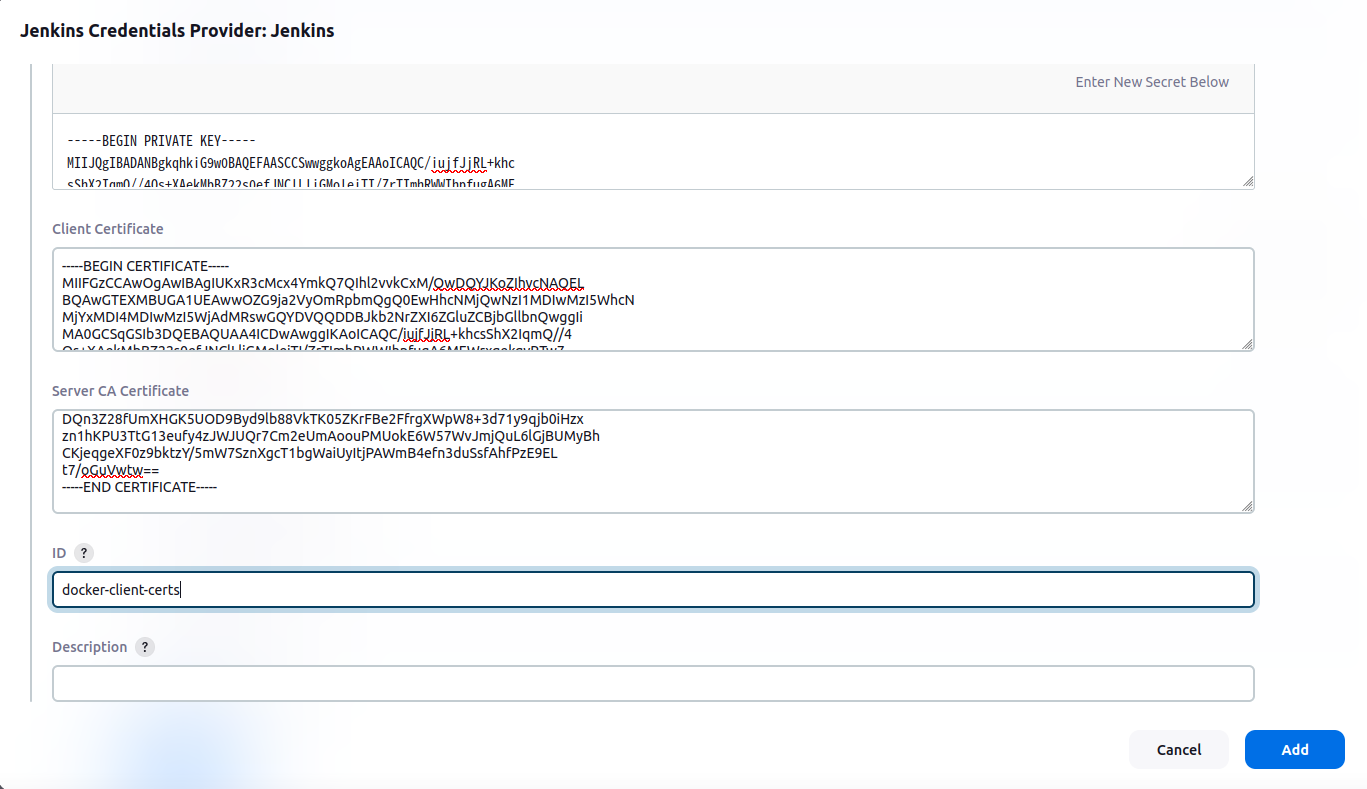Click the '-----BEGIN PRIVATE KEY-----' line
Image resolution: width=1367 pixels, height=789 pixels.
point(162,141)
